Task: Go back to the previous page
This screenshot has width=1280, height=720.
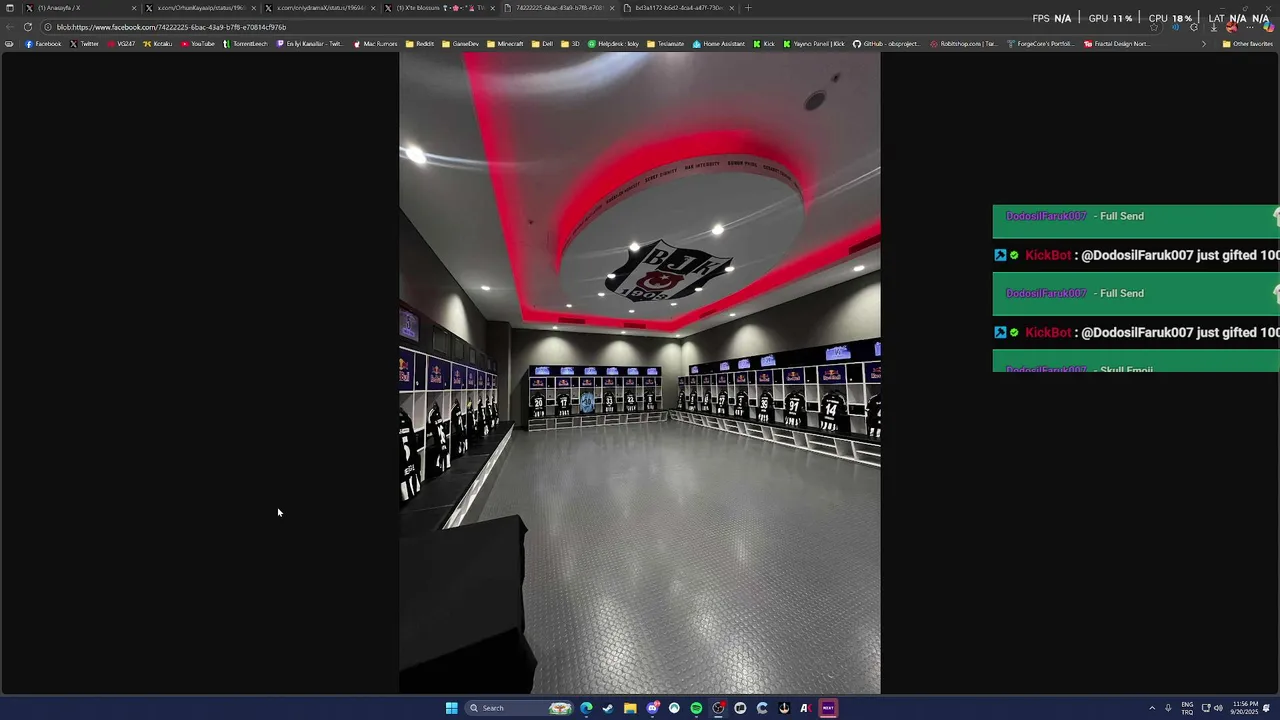Action: tap(10, 27)
